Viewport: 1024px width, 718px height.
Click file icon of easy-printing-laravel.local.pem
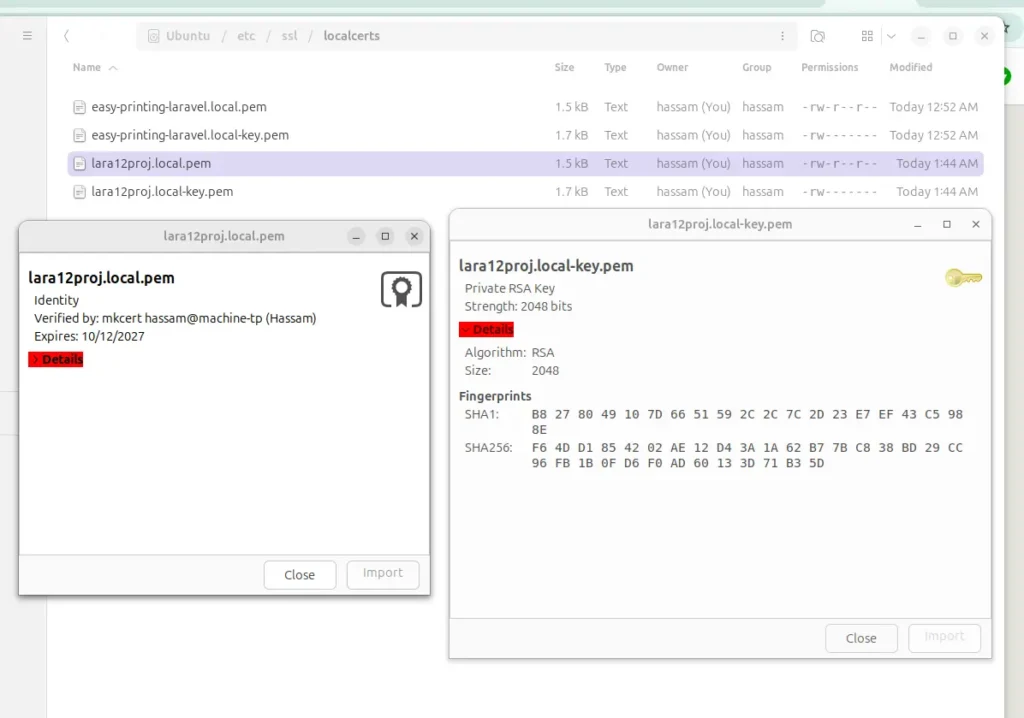pyautogui.click(x=79, y=106)
